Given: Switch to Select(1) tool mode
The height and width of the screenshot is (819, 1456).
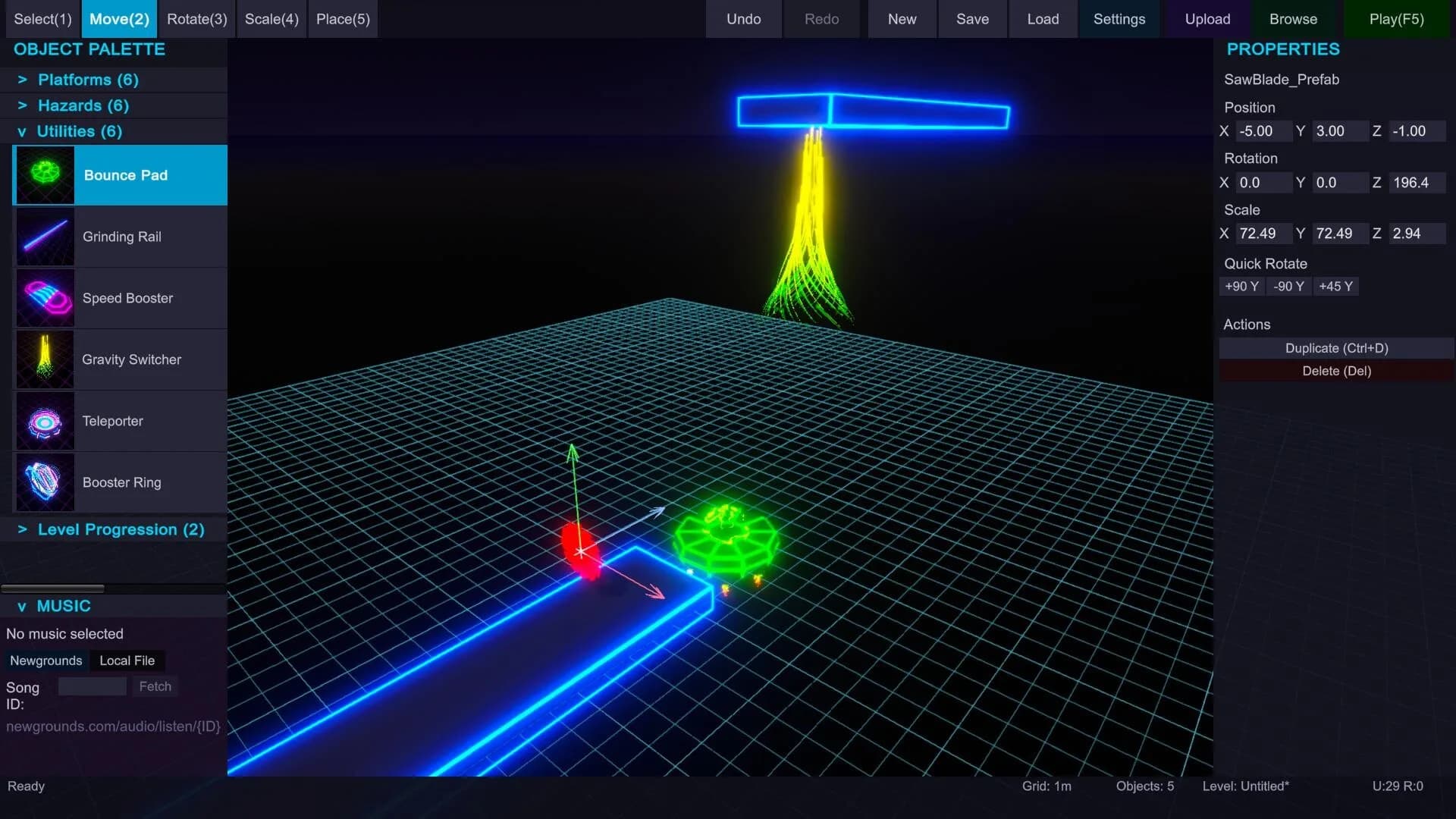Looking at the screenshot, I should [42, 19].
